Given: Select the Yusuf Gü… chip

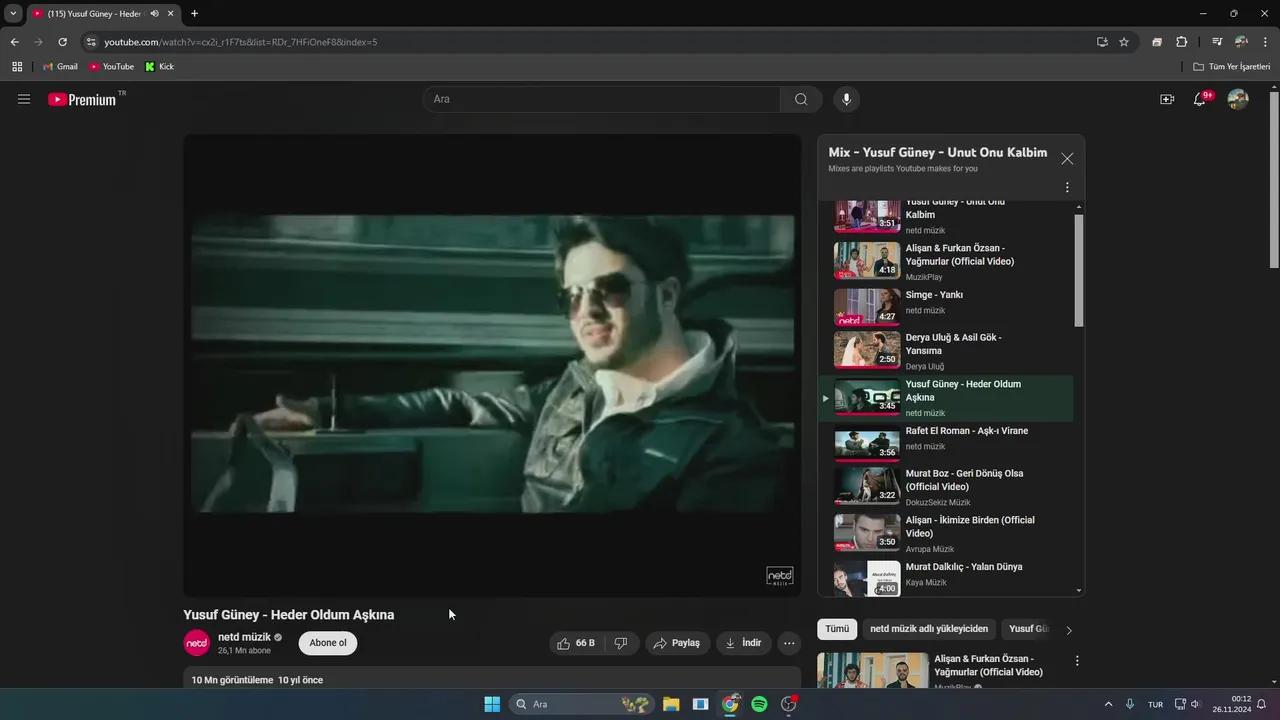Looking at the screenshot, I should click(1029, 629).
